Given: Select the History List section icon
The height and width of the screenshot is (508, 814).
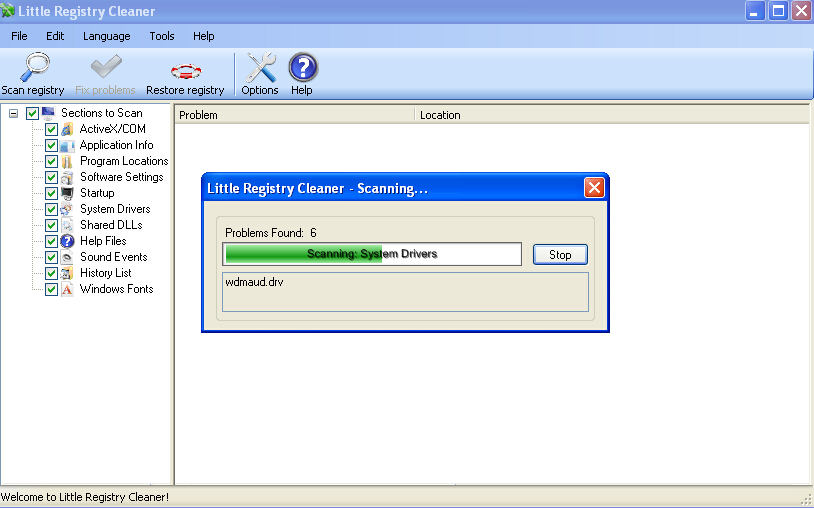Looking at the screenshot, I should coord(67,273).
